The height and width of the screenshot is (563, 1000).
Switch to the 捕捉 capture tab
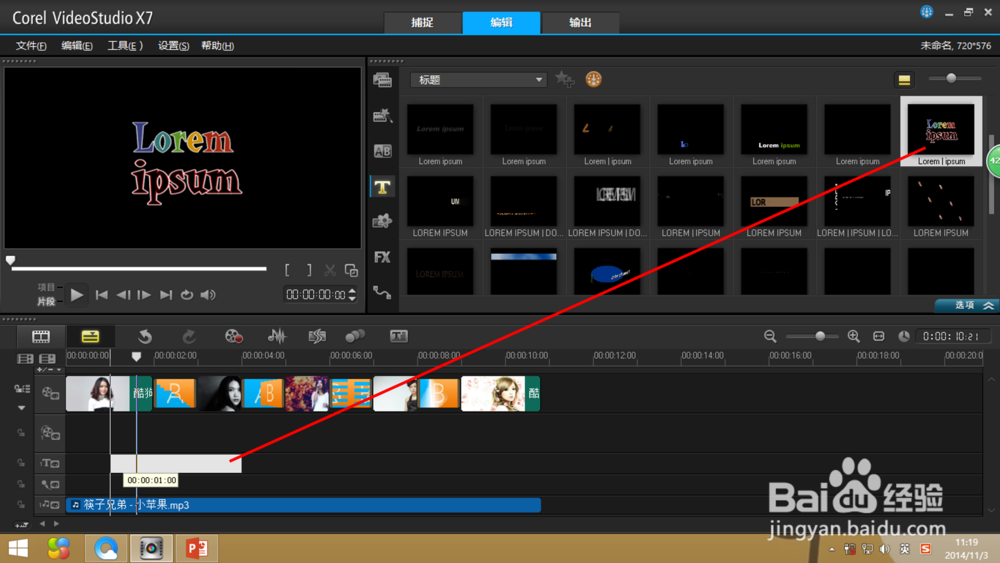pos(422,22)
